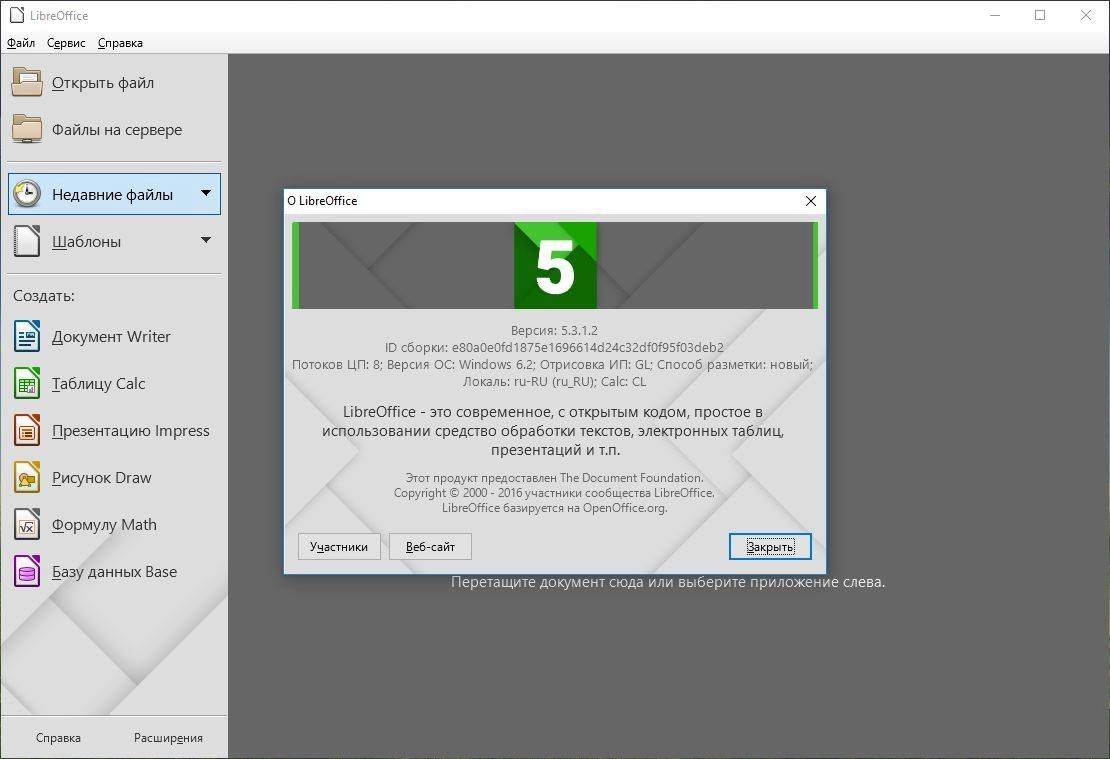This screenshot has width=1110, height=759.
Task: Click the Remote Files server folder icon
Action: click(x=27, y=129)
